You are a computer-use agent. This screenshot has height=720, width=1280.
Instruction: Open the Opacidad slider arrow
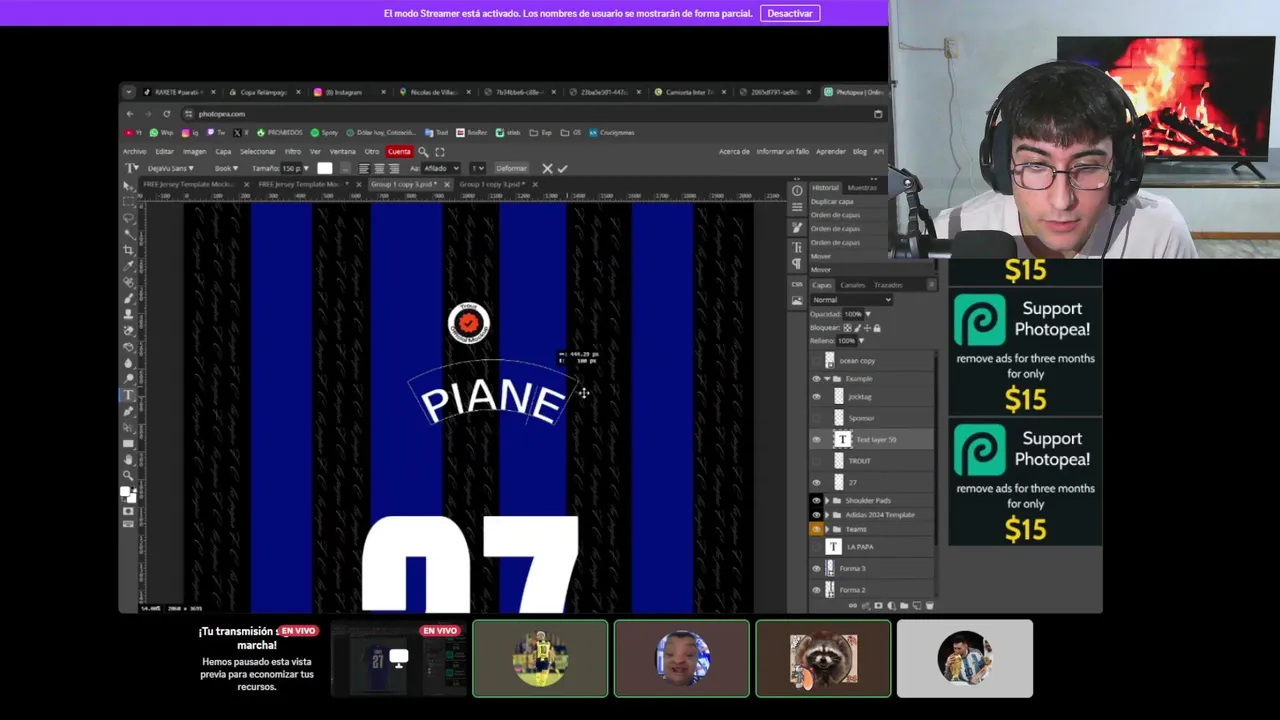click(x=867, y=314)
